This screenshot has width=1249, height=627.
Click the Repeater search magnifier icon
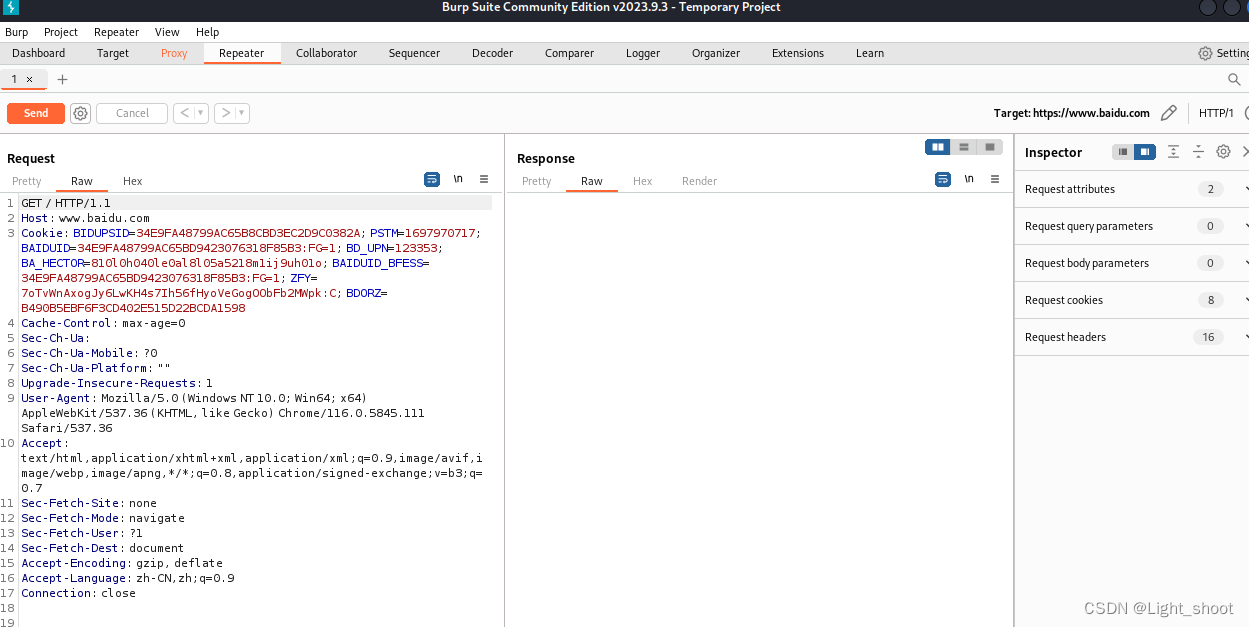(1234, 79)
